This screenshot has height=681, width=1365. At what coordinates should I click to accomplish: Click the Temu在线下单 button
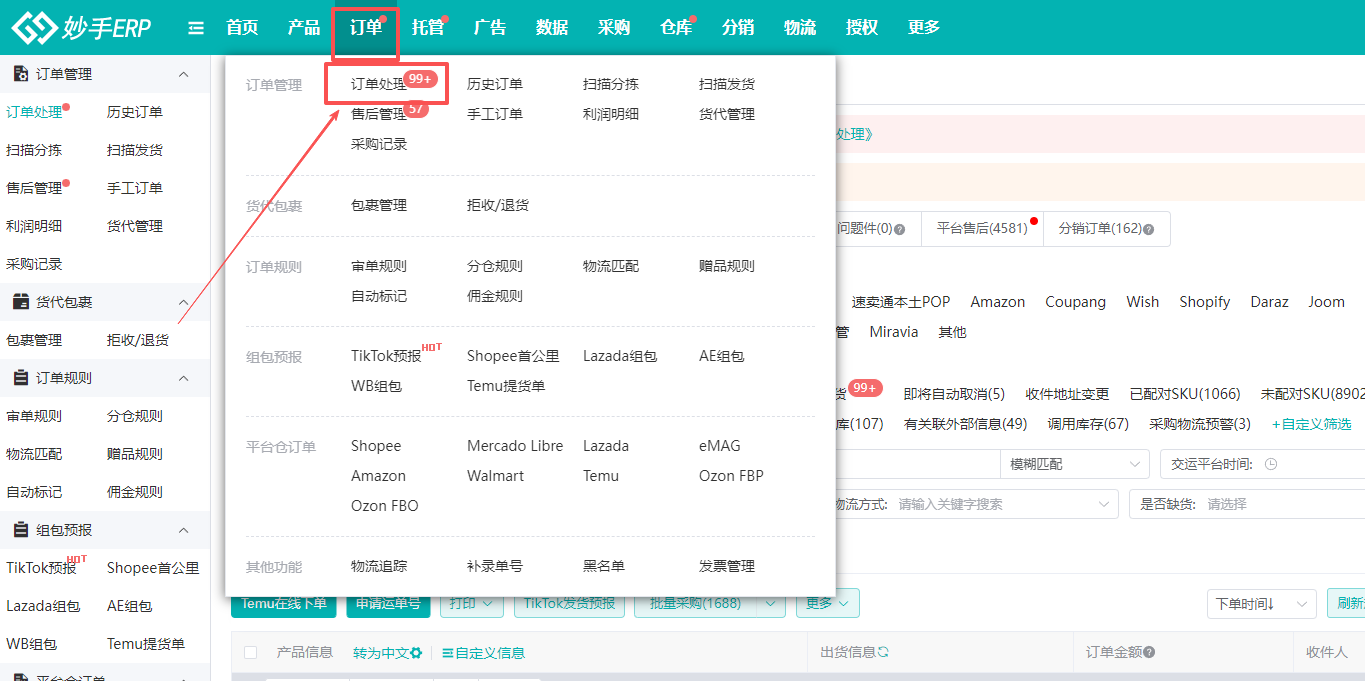pos(283,603)
